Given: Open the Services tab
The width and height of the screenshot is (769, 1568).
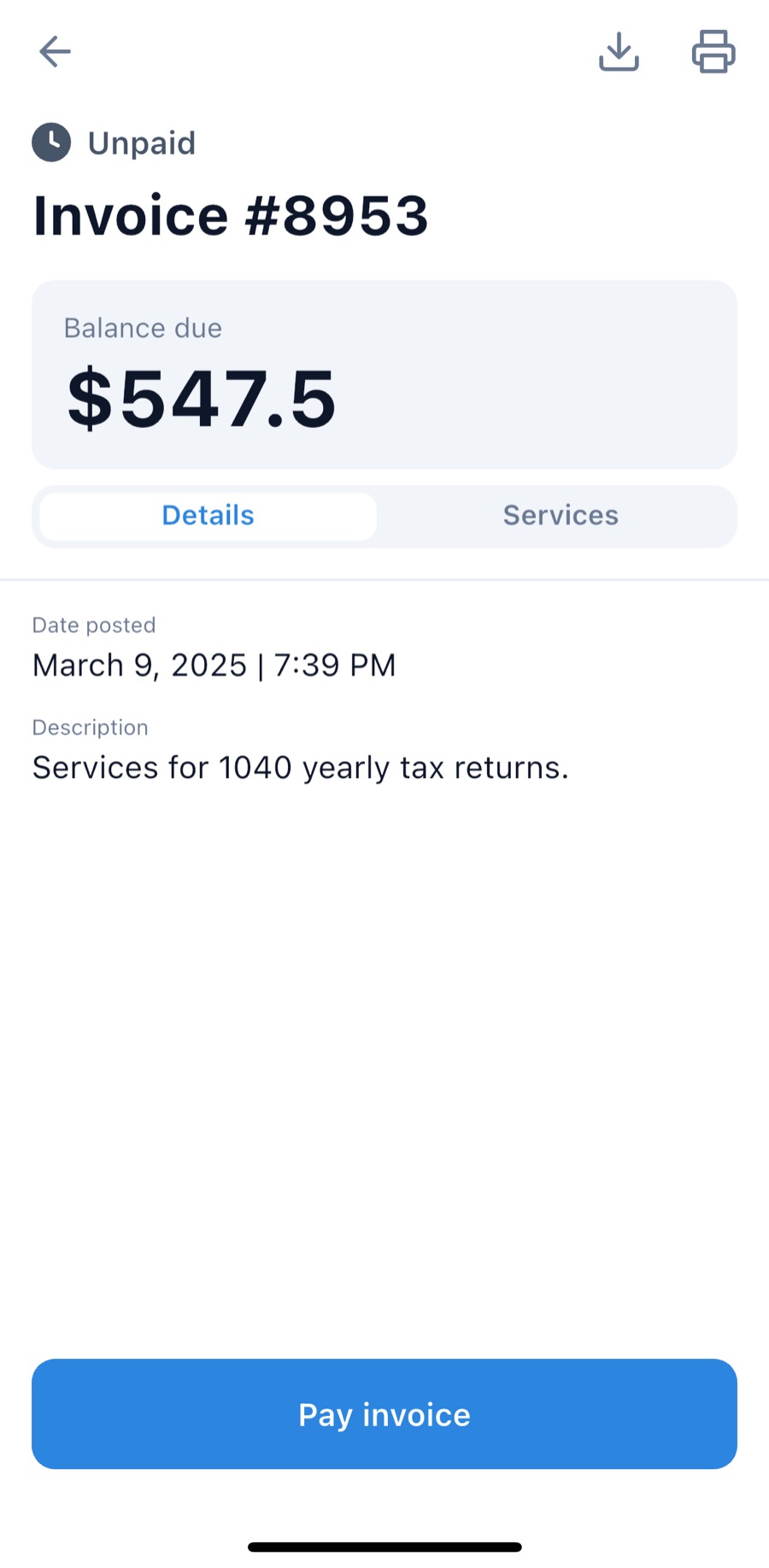Looking at the screenshot, I should click(x=561, y=516).
